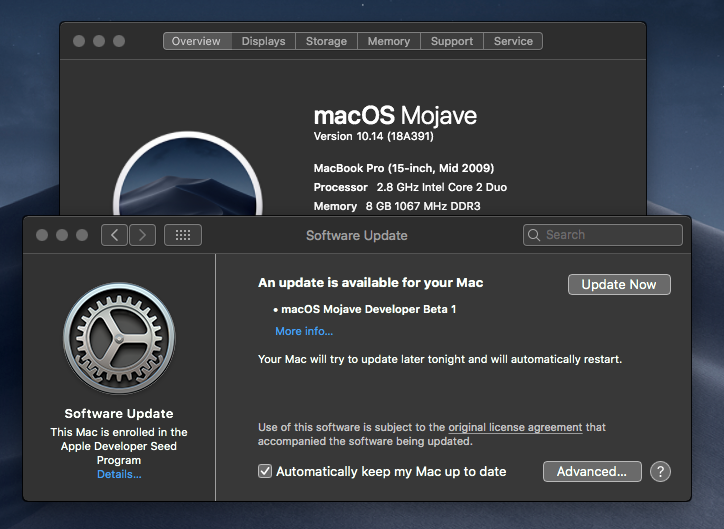Click macOS Mojave Developer Beta 1 item
The height and width of the screenshot is (529, 724).
(x=368, y=309)
